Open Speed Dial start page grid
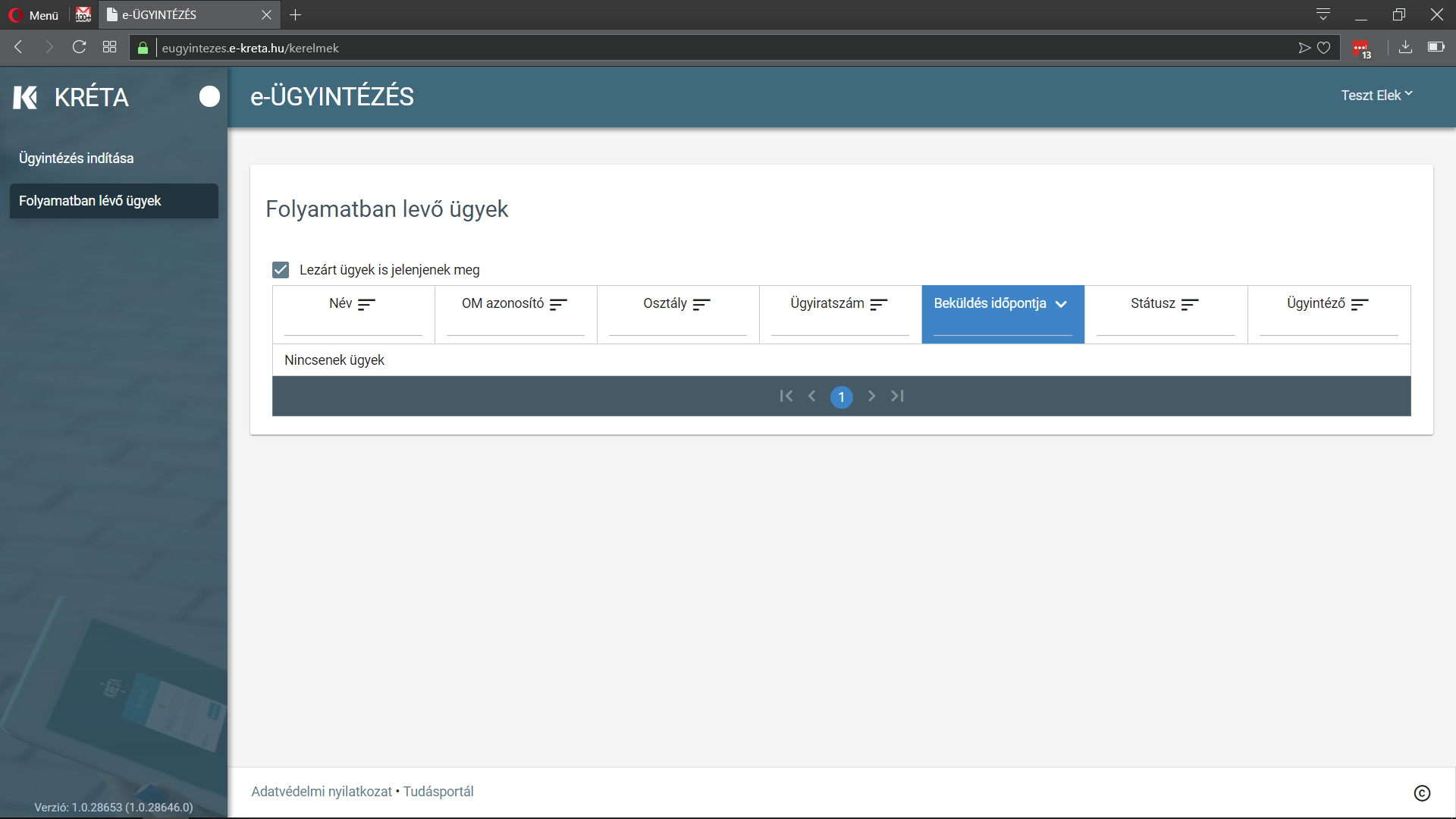This screenshot has width=1456, height=819. 109,47
